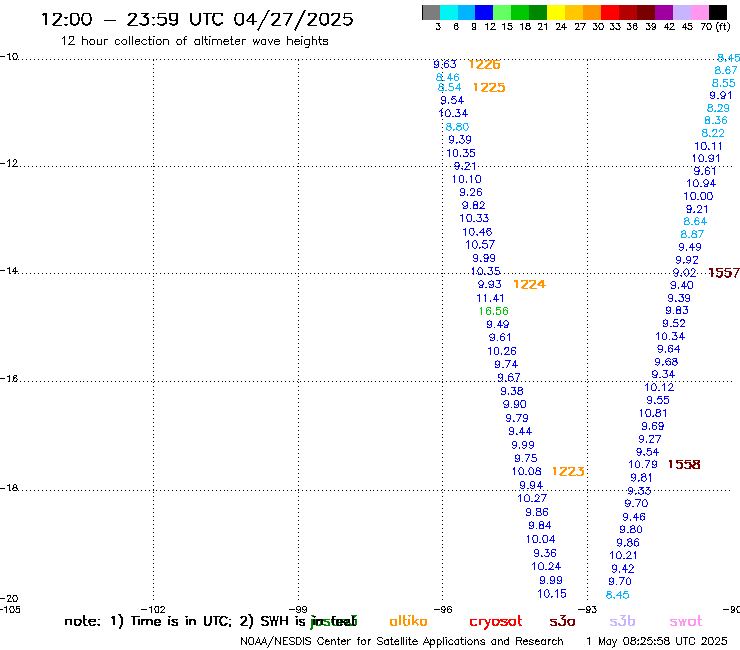Select the 9.82 wave height reading
Image resolution: width=740 pixels, height=650 pixels.
473,205
